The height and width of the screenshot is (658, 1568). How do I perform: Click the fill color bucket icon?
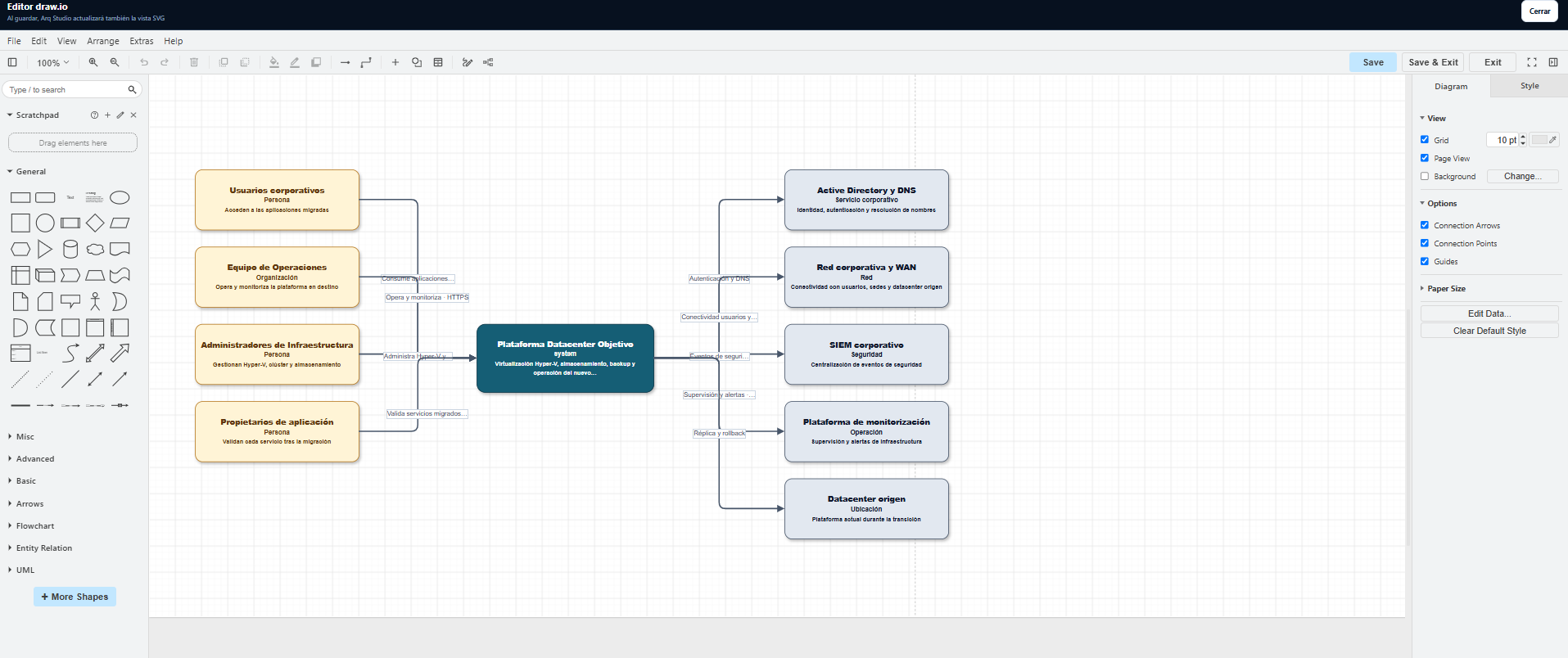tap(273, 62)
